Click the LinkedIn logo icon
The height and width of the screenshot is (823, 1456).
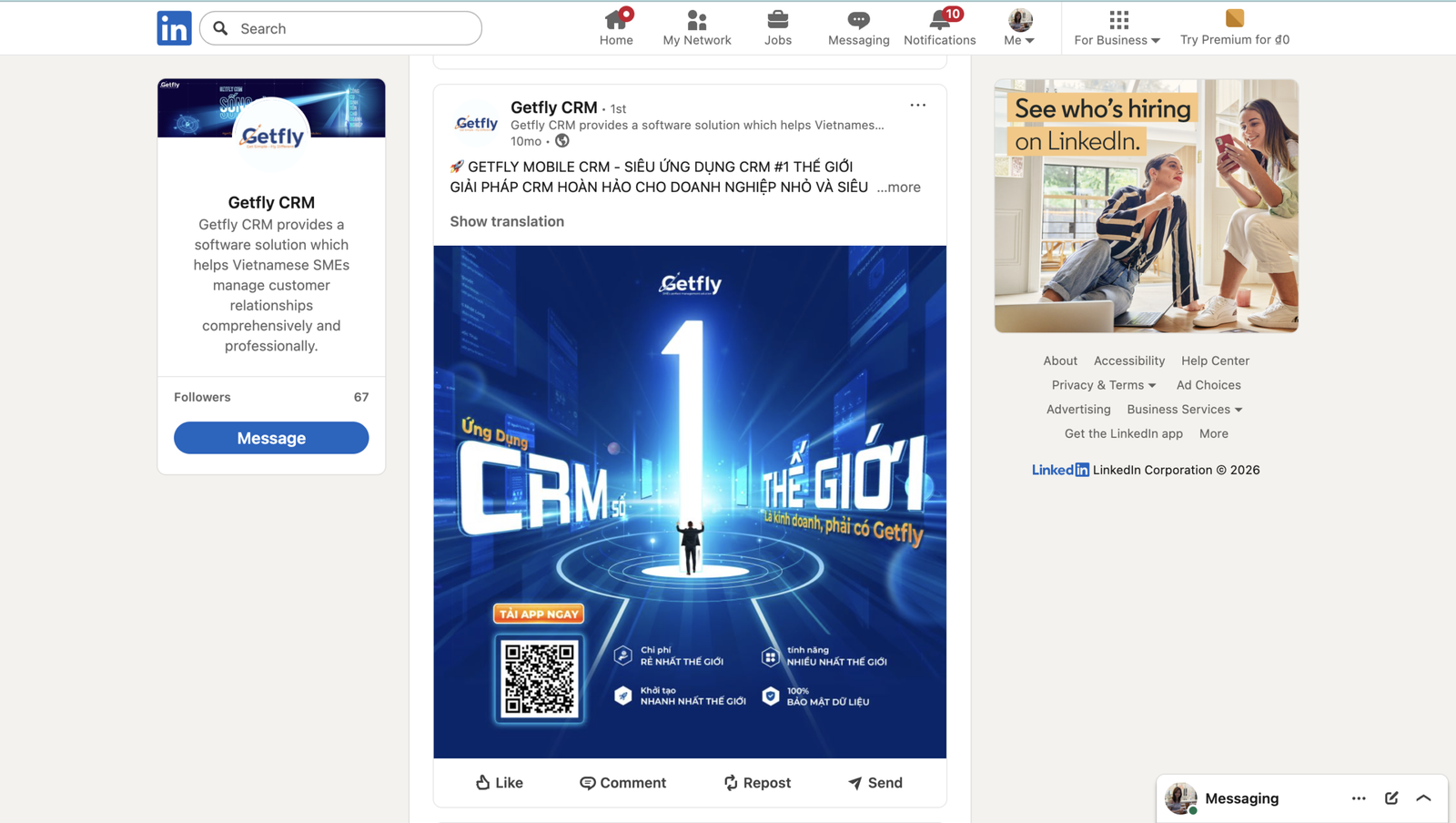tap(174, 28)
